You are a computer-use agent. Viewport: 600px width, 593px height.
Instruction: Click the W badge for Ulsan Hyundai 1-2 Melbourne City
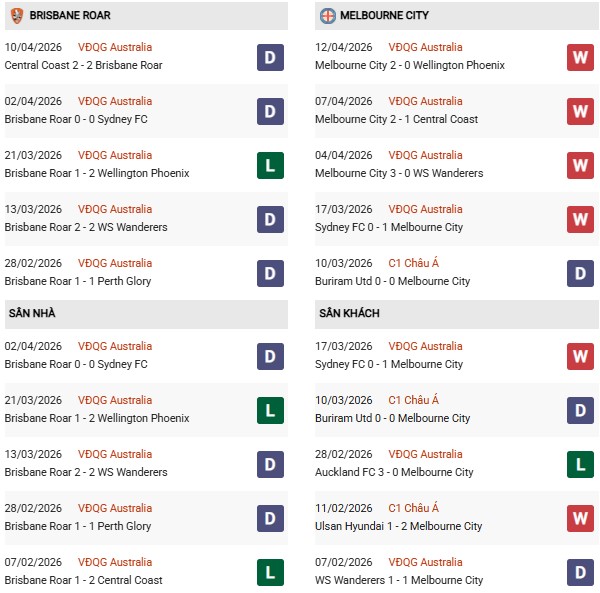point(580,518)
